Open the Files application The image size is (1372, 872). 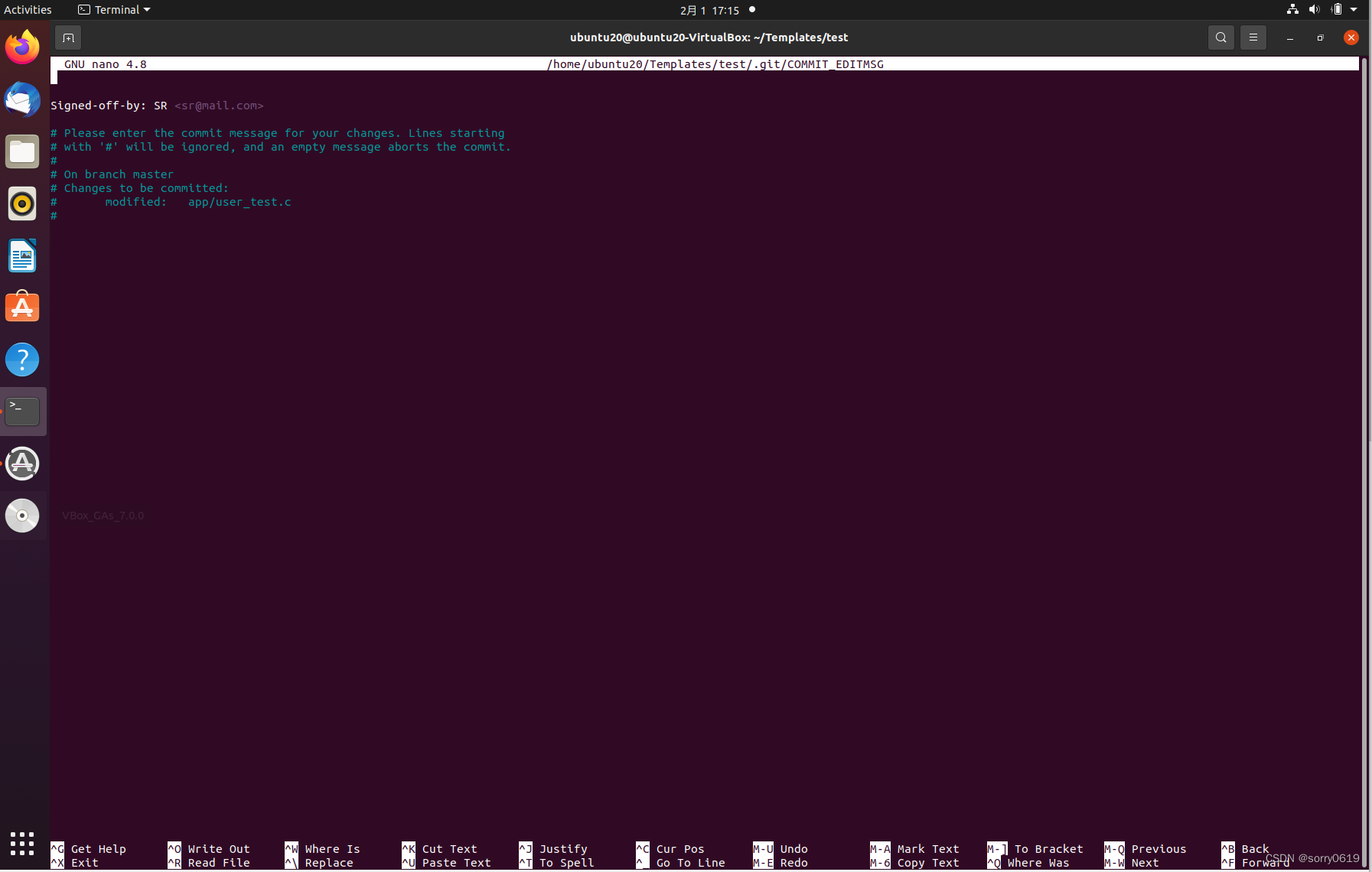coord(22,151)
